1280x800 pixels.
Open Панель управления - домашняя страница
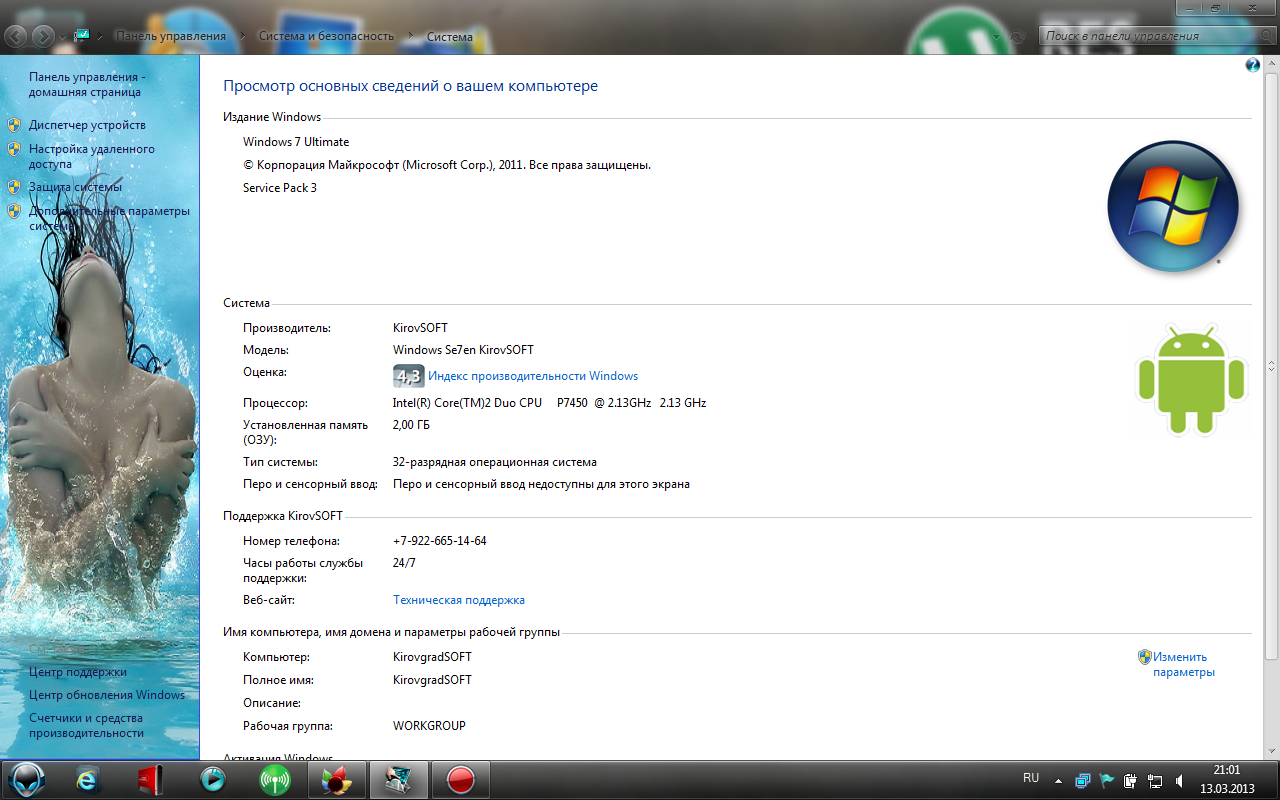[x=87, y=84]
